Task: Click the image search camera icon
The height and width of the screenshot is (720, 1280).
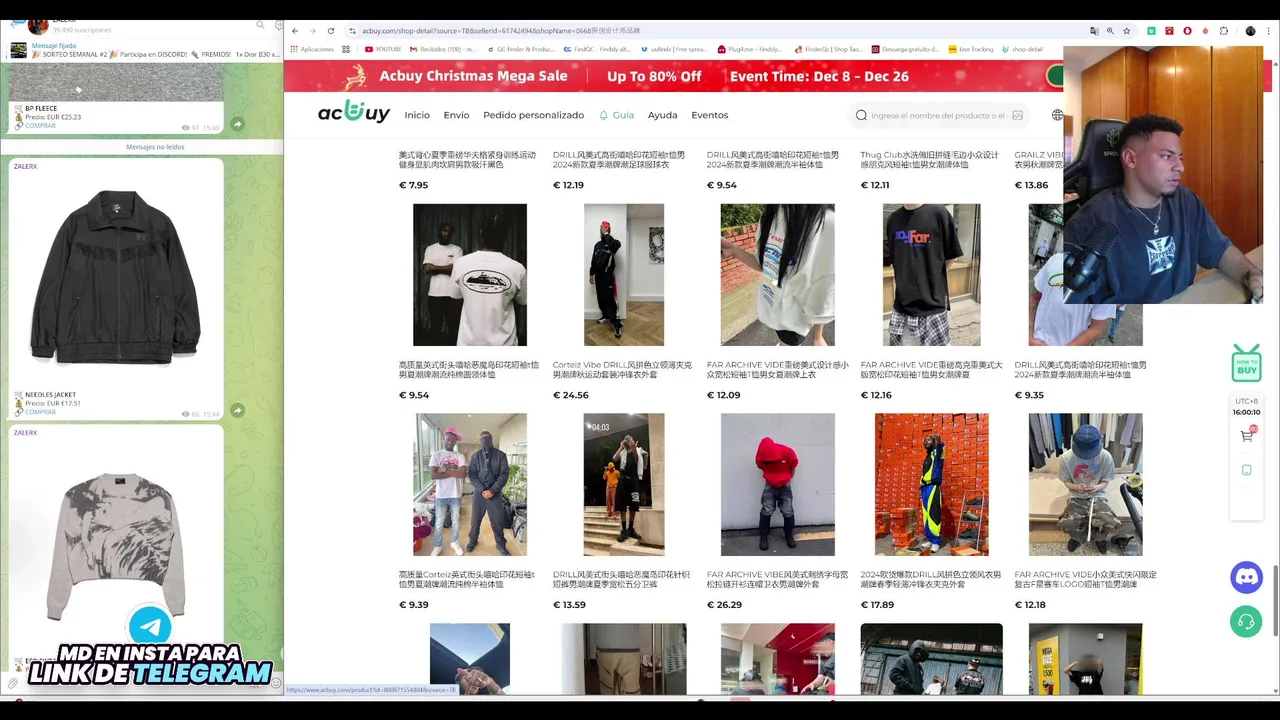Action: 1017,115
